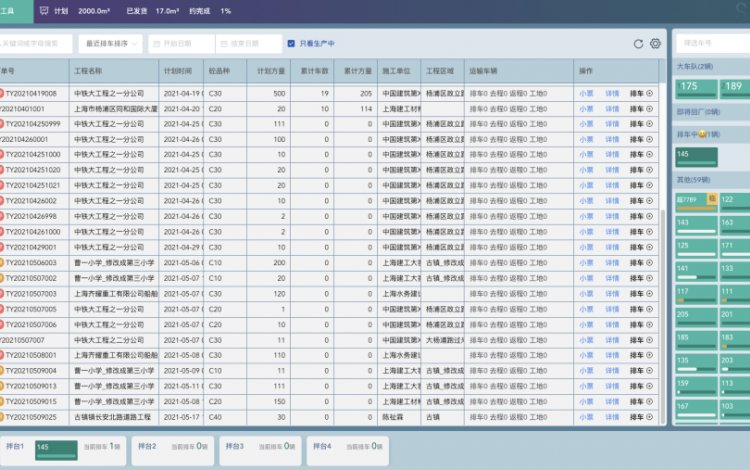Select vehicle card 125 in 其他 list
This screenshot has width=750, height=470.
tap(696, 249)
